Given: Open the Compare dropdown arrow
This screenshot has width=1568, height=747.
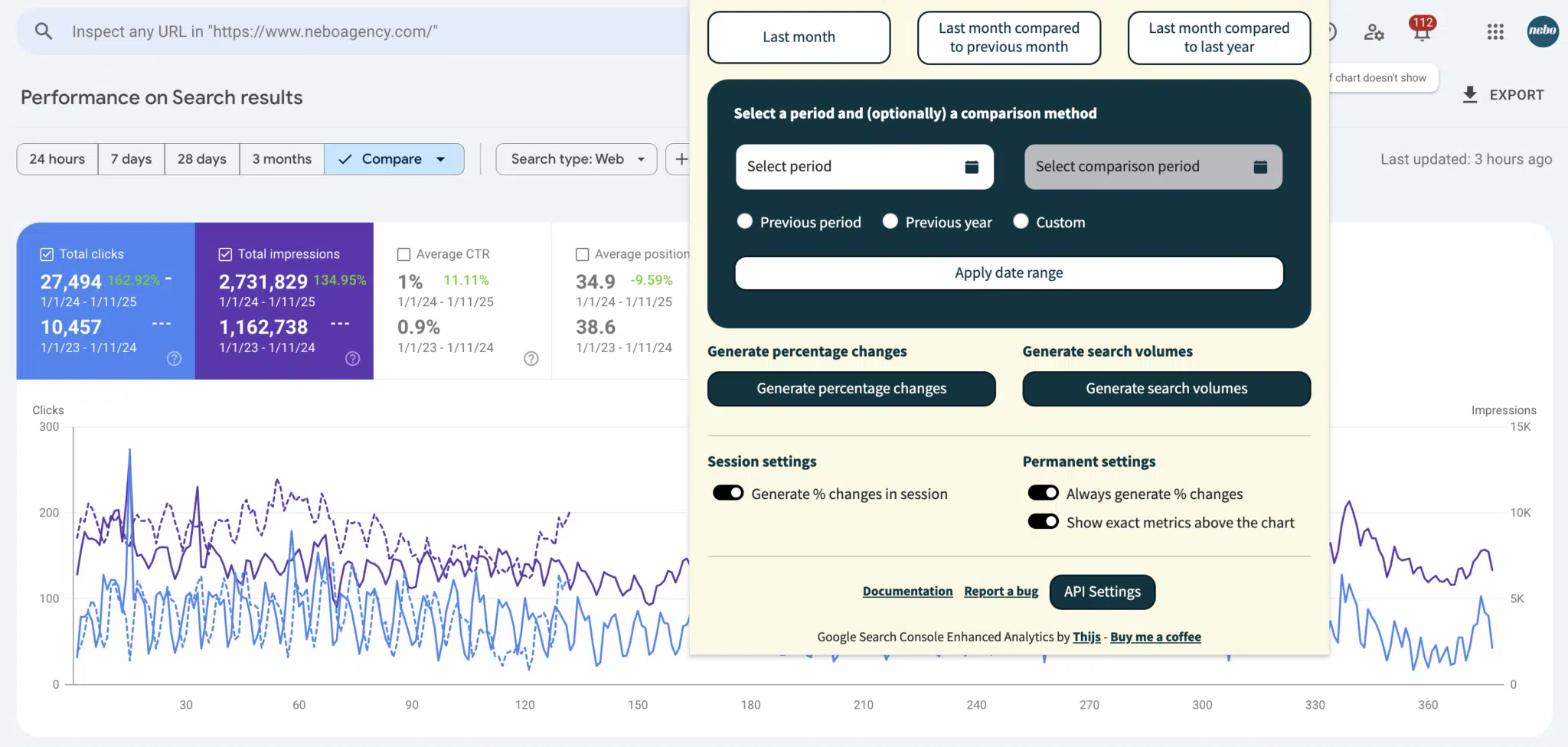Looking at the screenshot, I should (441, 159).
